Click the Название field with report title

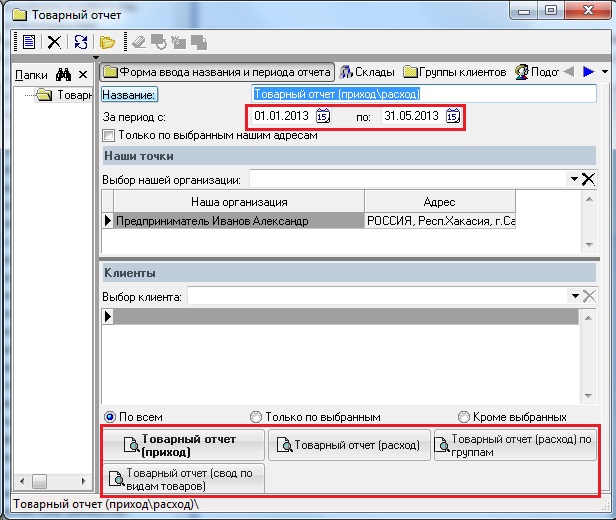tap(424, 94)
